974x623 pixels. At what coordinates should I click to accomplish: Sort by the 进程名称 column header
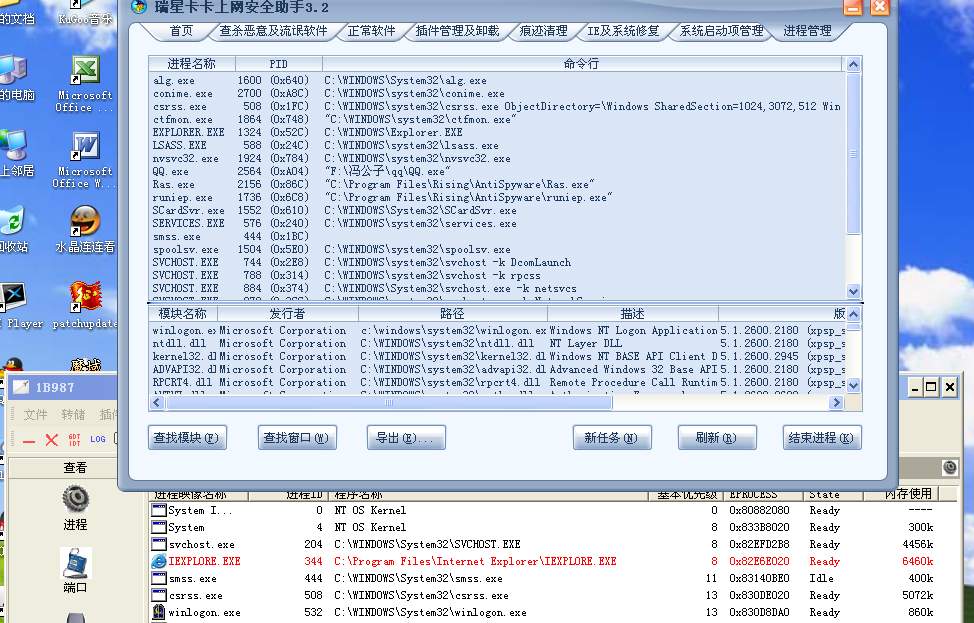[191, 64]
